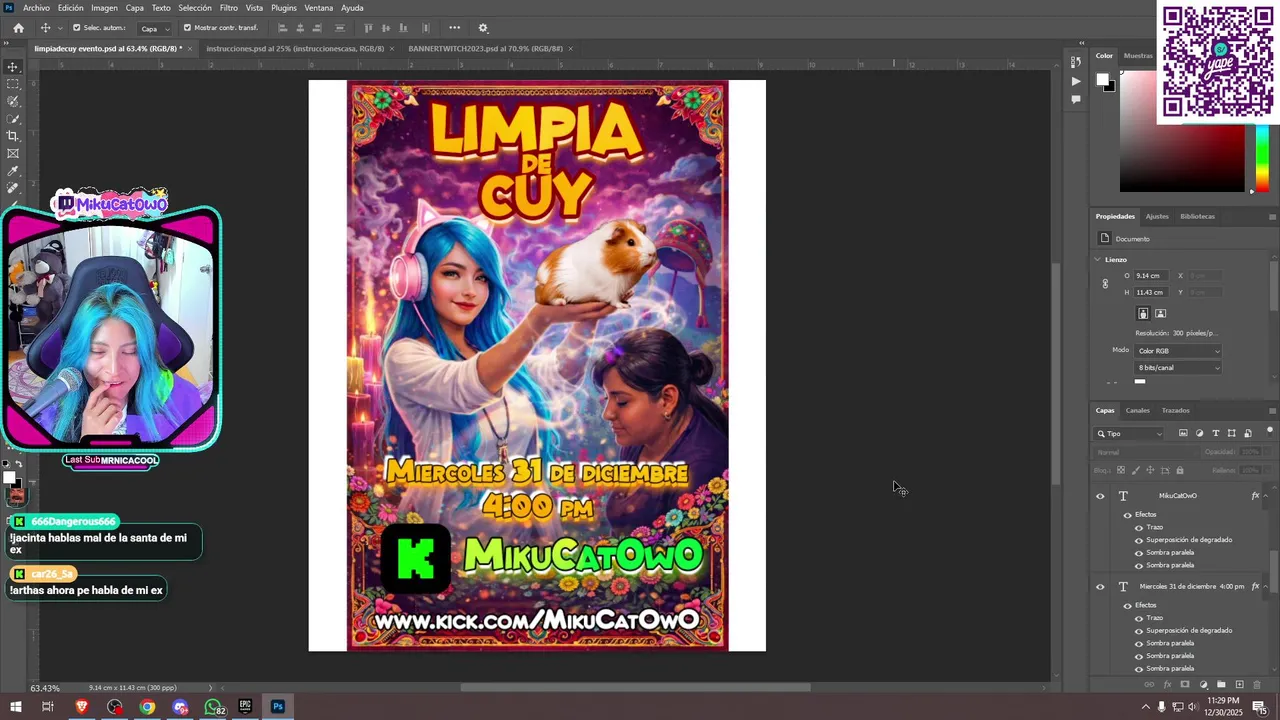The height and width of the screenshot is (720, 1280).
Task: Open the Color RGB mode dropdown
Action: 1178,351
